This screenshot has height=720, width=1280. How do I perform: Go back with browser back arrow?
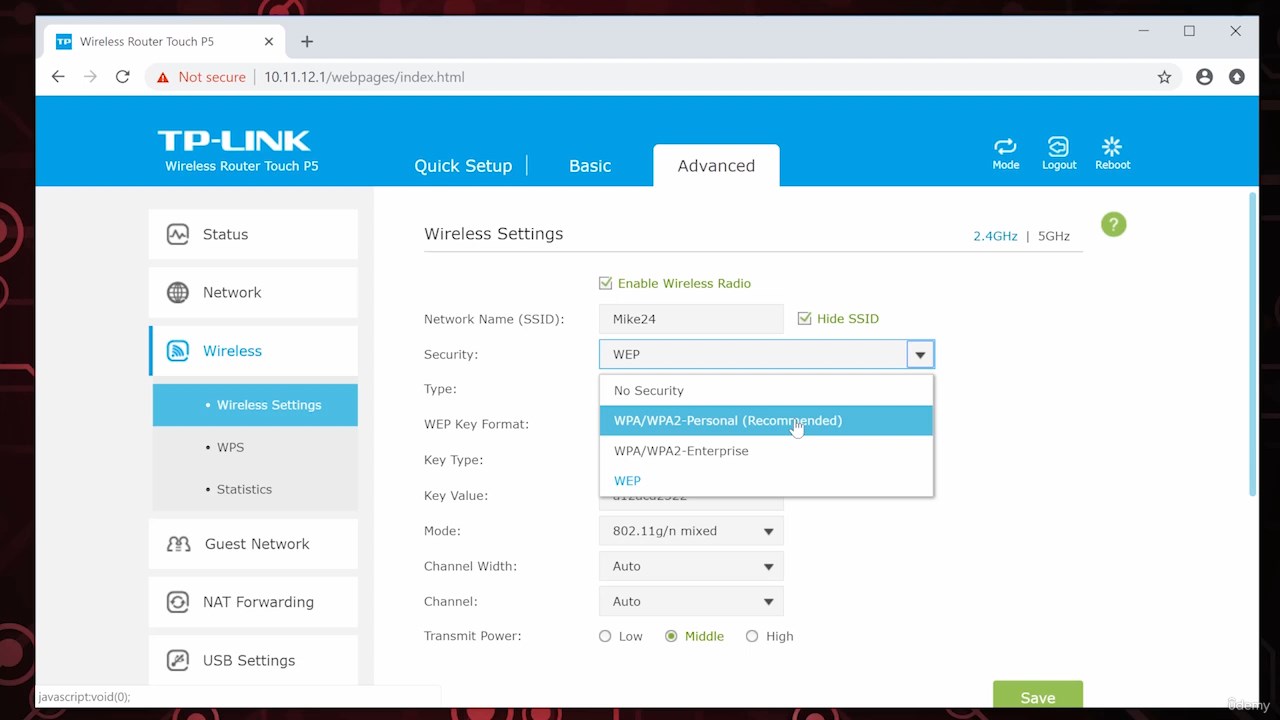click(x=58, y=77)
